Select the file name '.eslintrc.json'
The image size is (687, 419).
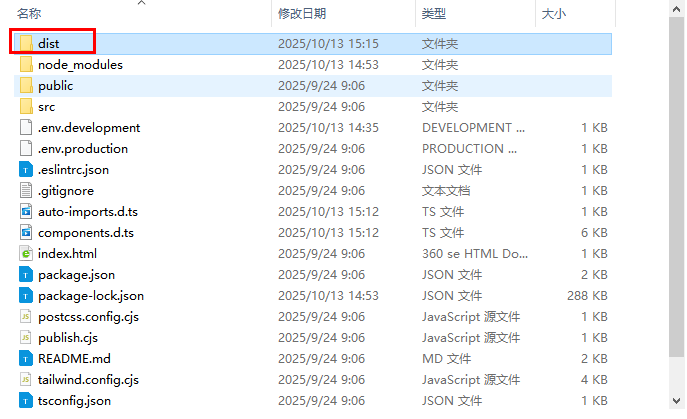[73, 170]
